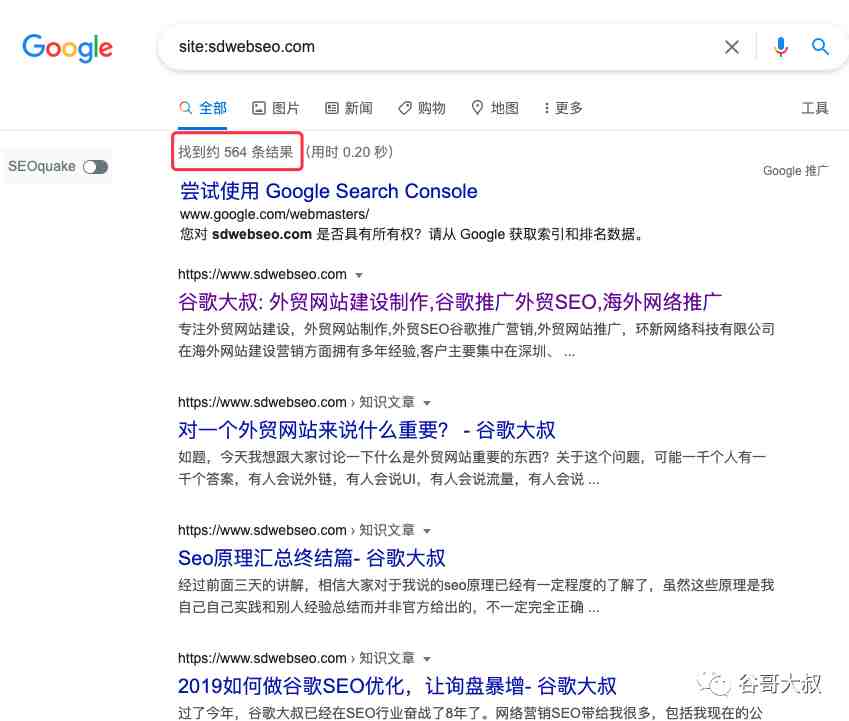The width and height of the screenshot is (849, 721).
Task: Expand arrow beside Seo原理汇总 result URL
Action: coord(427,530)
